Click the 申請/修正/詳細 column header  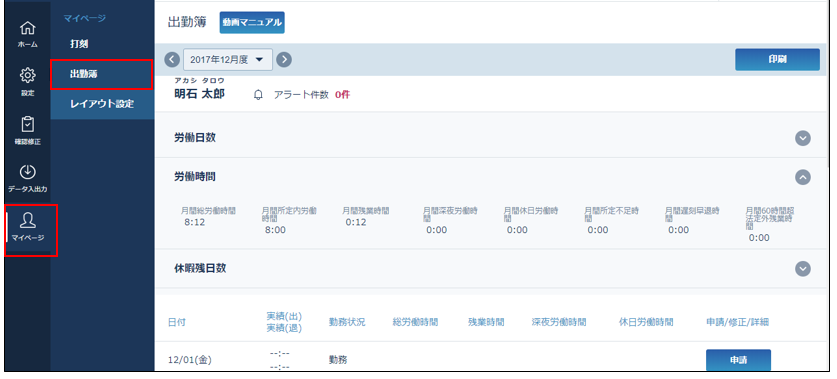(x=737, y=322)
